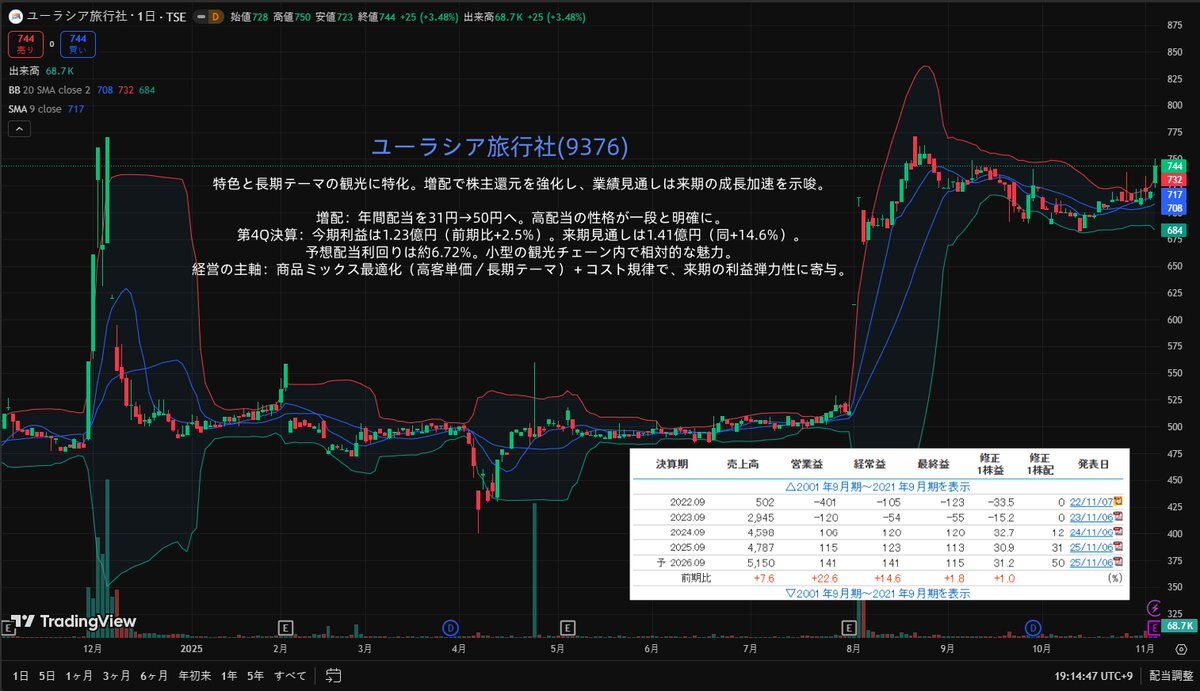
Task: Click the purple lightning bolt icon
Action: click(1155, 607)
